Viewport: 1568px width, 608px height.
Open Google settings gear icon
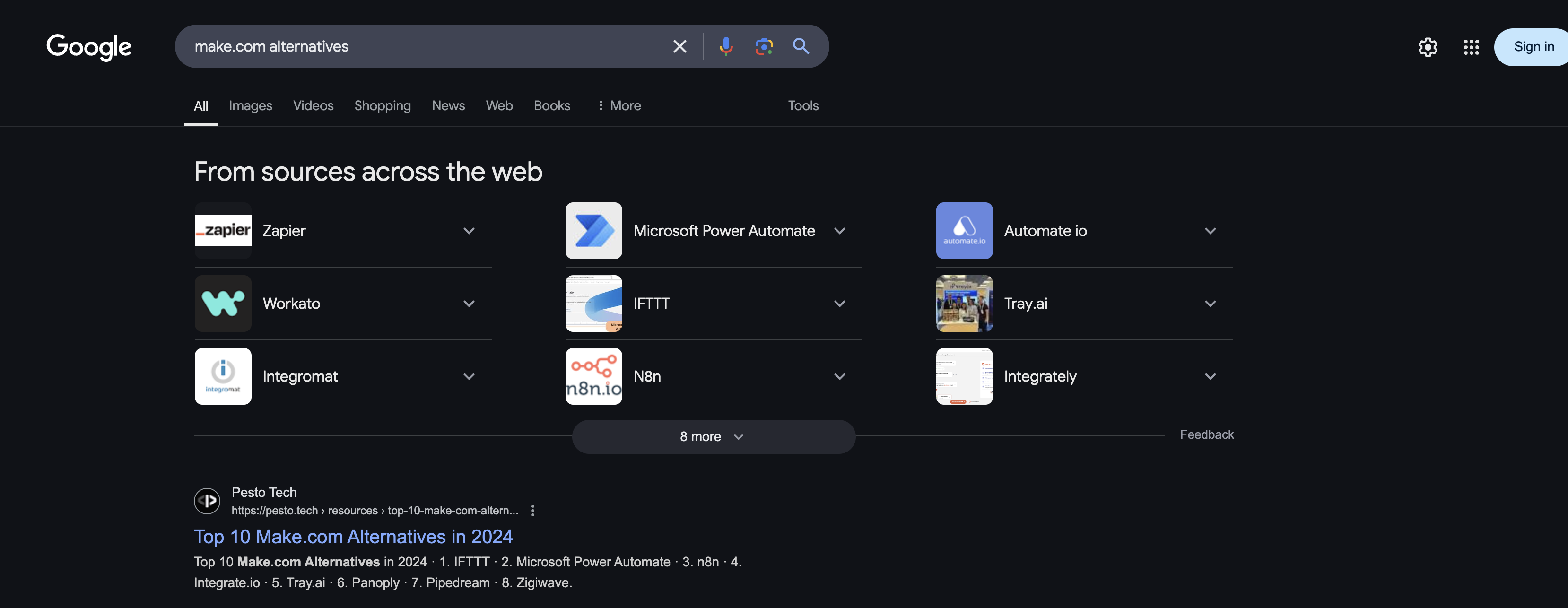(1428, 47)
